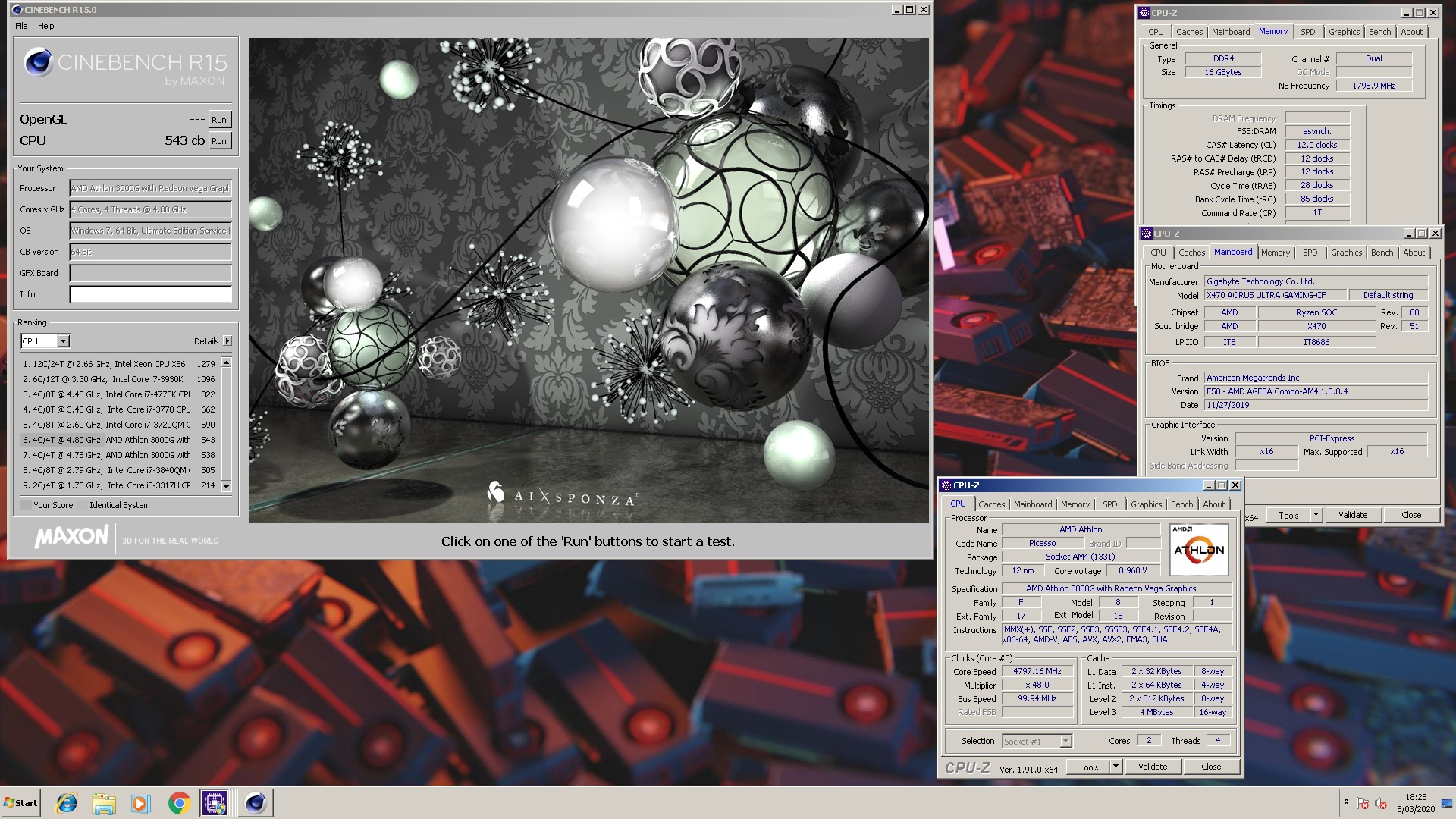Open Graphics tab in Mainboard CPU-Z window

1346,253
